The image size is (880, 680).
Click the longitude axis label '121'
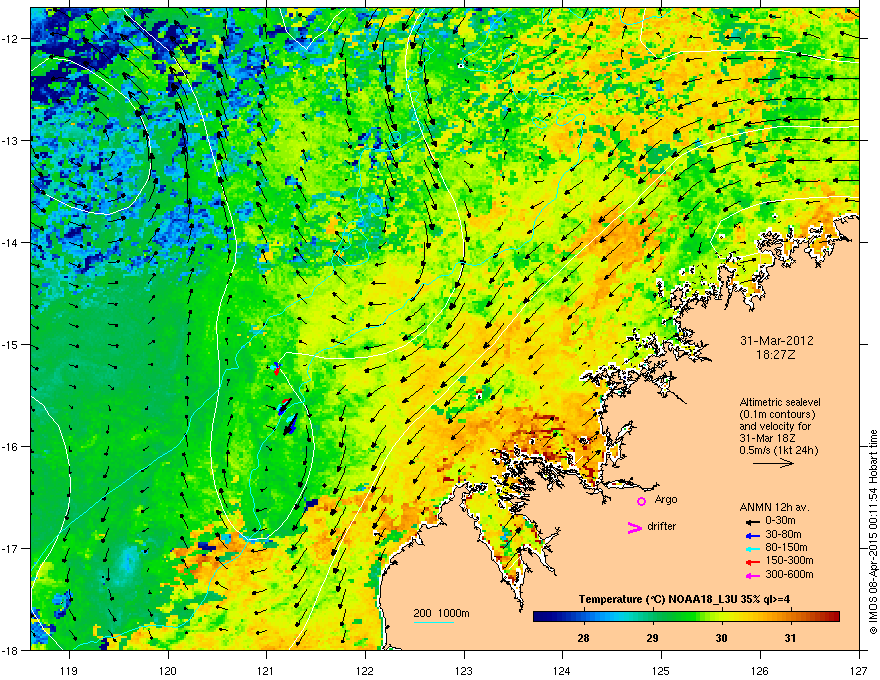tap(266, 670)
